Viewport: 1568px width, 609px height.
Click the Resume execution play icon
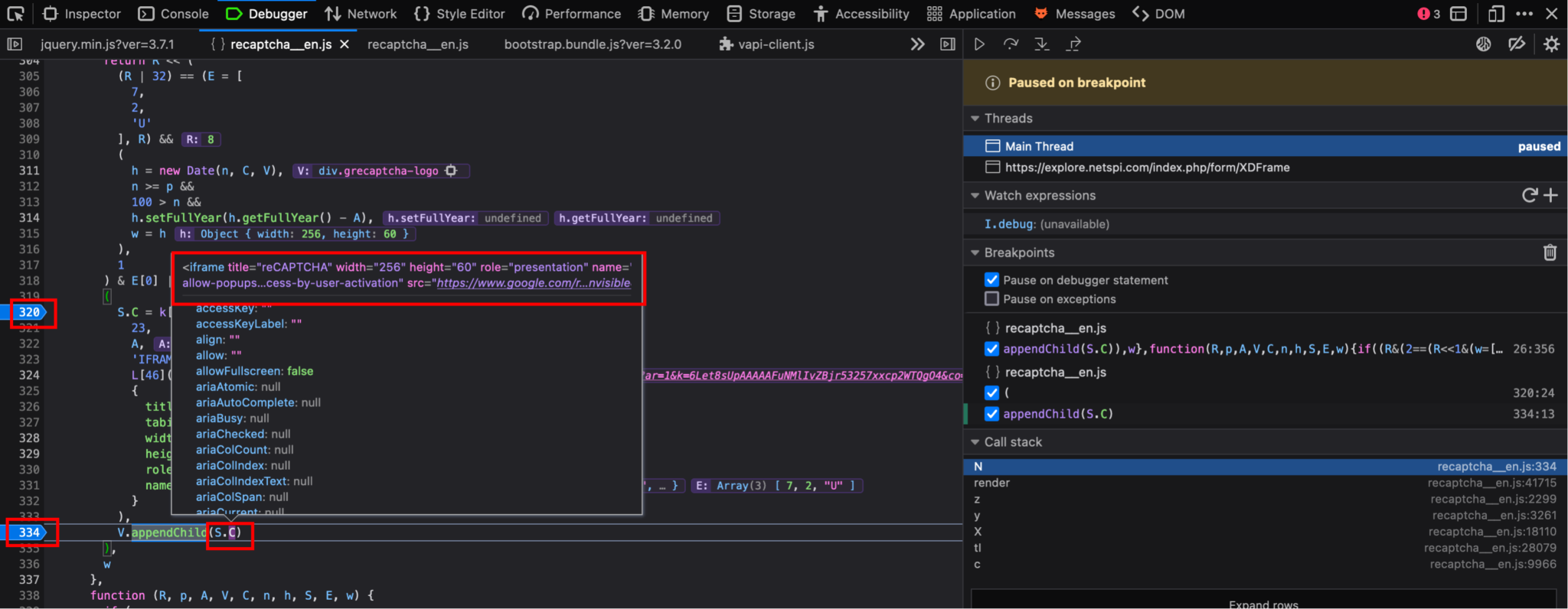point(979,44)
